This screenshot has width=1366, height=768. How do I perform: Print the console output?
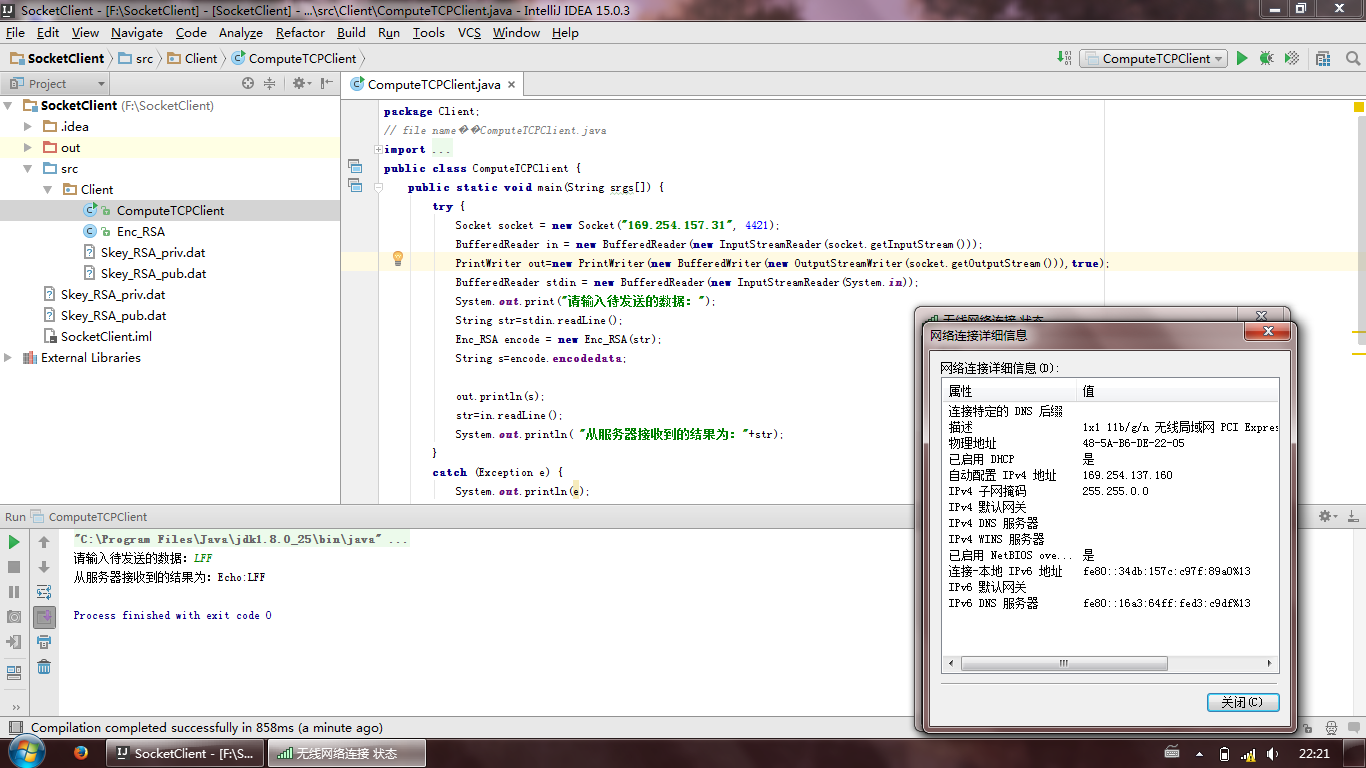[44, 642]
